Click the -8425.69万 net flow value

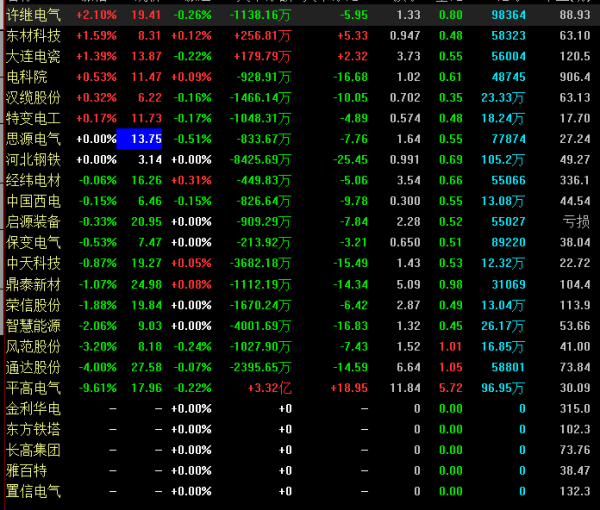260,160
